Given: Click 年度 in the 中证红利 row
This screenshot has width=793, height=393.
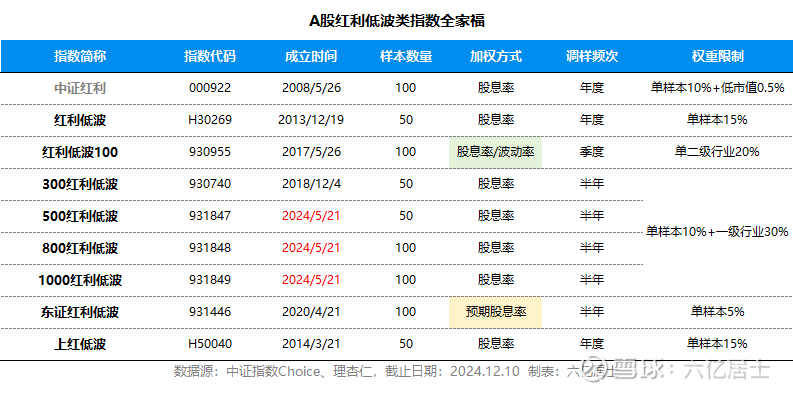Looking at the screenshot, I should tap(592, 88).
